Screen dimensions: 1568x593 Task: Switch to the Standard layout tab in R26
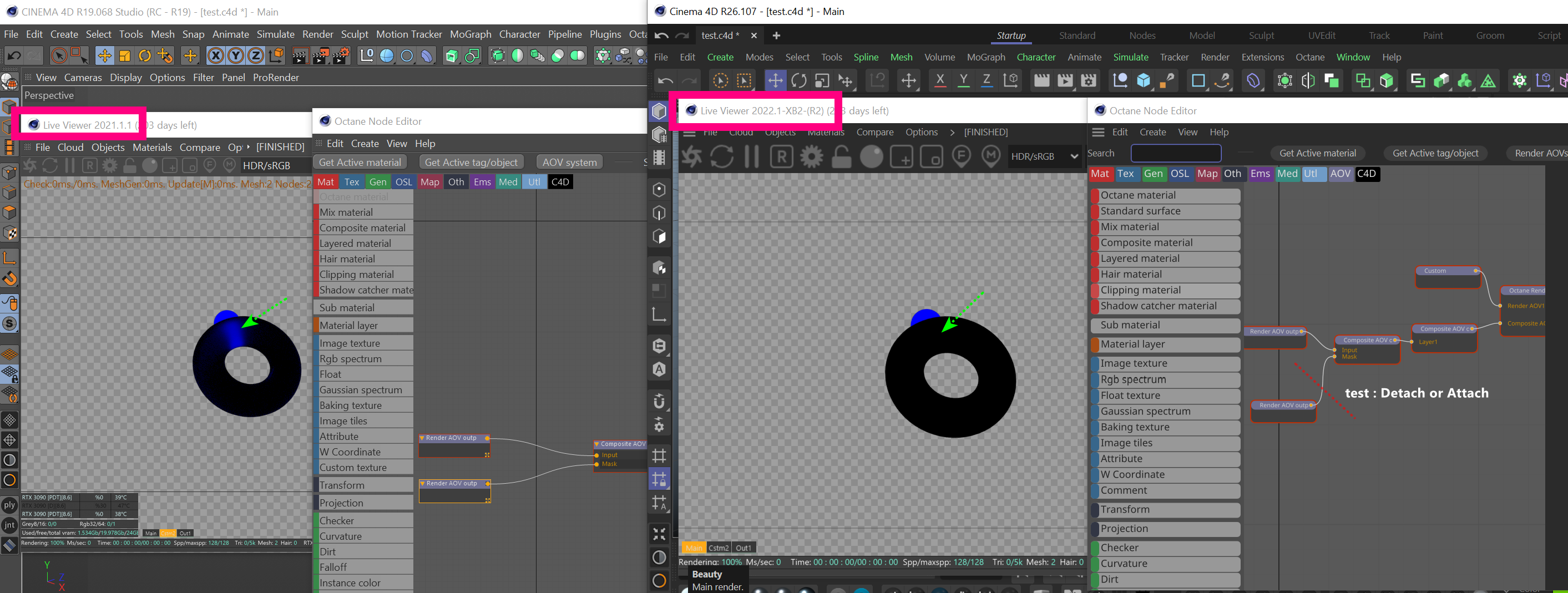pos(1077,36)
